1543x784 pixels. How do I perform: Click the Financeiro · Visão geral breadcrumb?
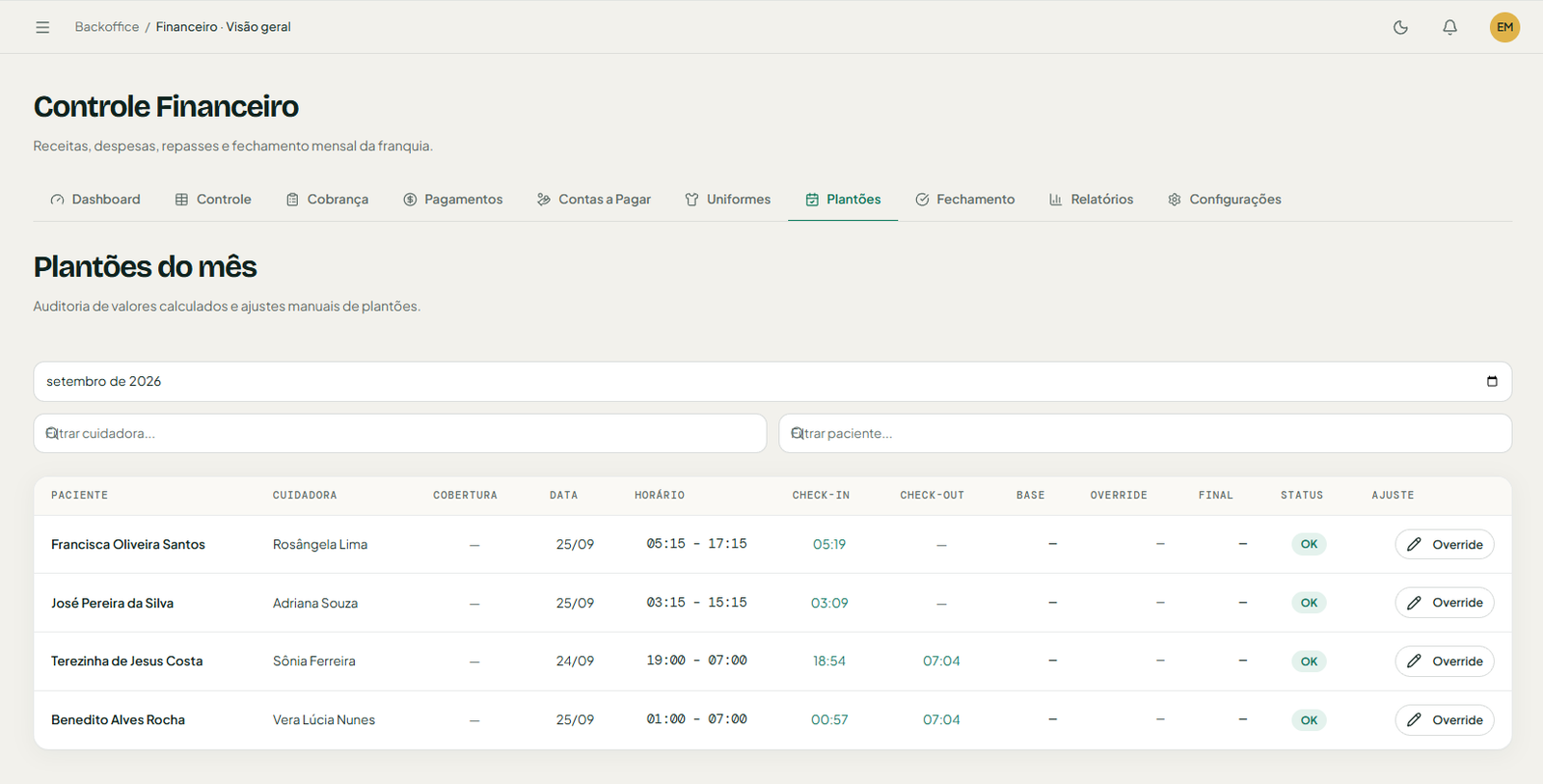[x=224, y=27]
